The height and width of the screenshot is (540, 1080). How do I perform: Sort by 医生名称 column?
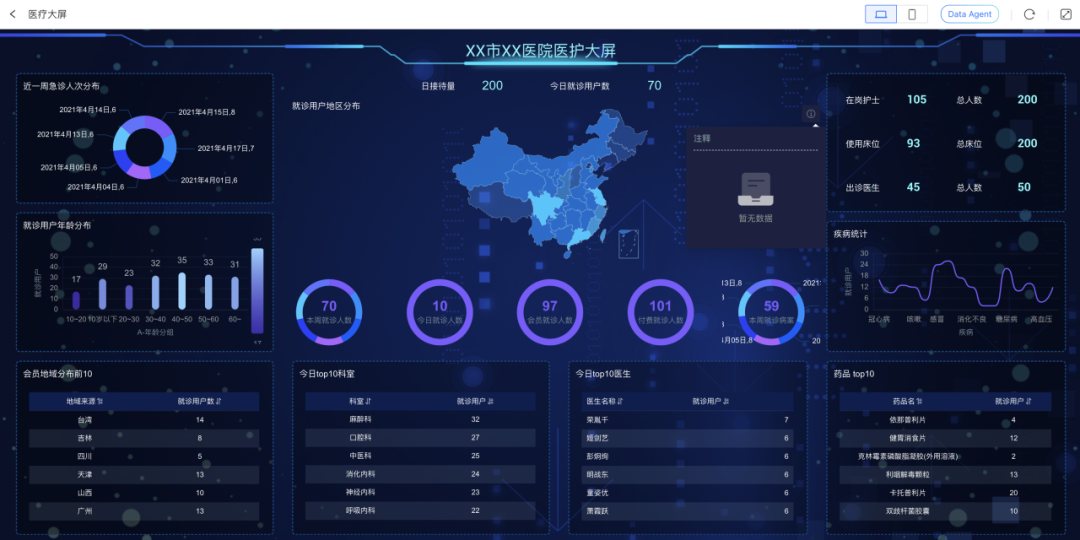tap(620, 402)
